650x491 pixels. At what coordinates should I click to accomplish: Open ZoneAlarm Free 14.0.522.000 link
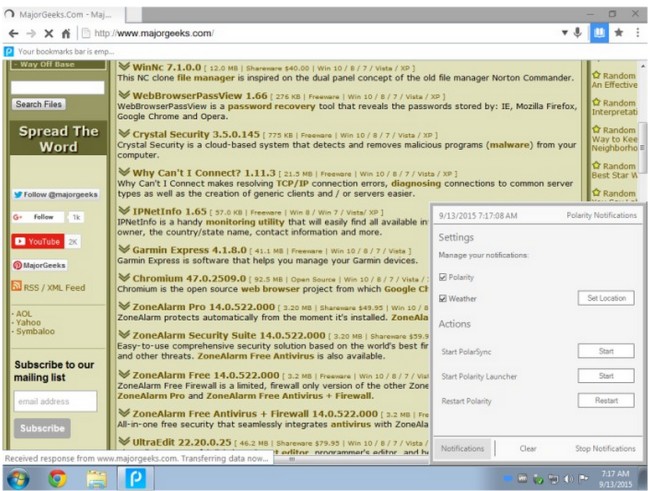click(206, 375)
